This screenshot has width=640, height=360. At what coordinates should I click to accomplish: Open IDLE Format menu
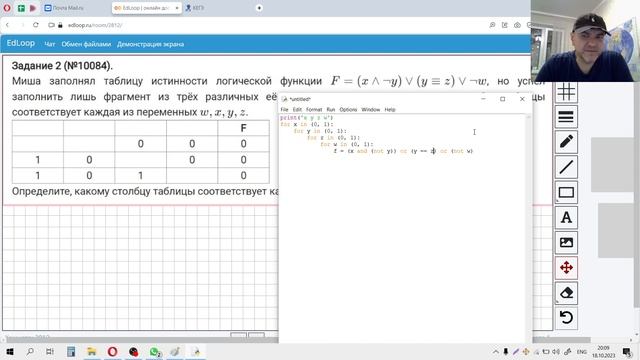314,109
